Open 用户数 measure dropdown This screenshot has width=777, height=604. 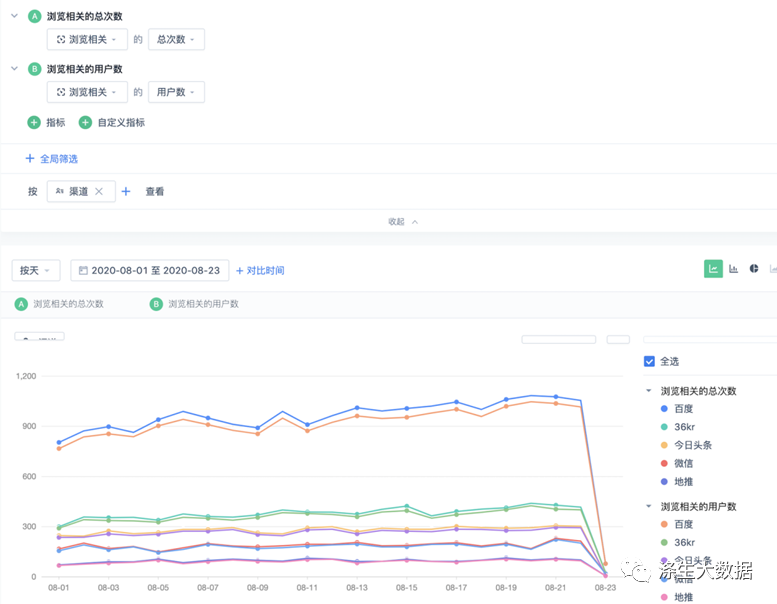(176, 92)
